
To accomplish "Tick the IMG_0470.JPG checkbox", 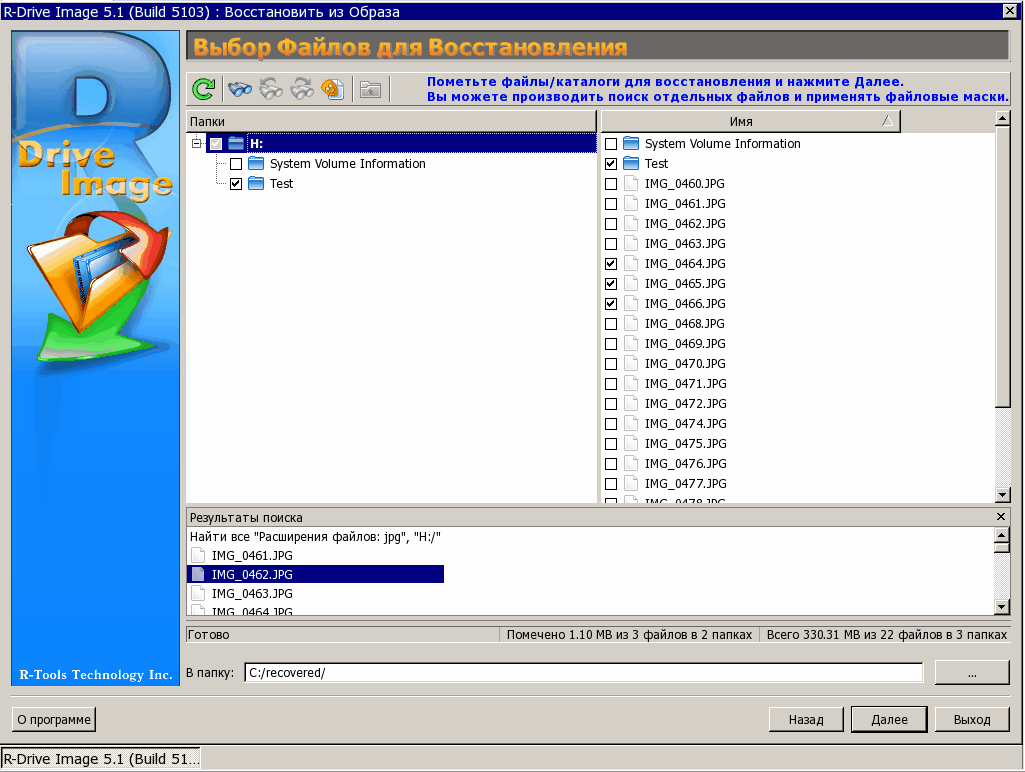I will 611,364.
